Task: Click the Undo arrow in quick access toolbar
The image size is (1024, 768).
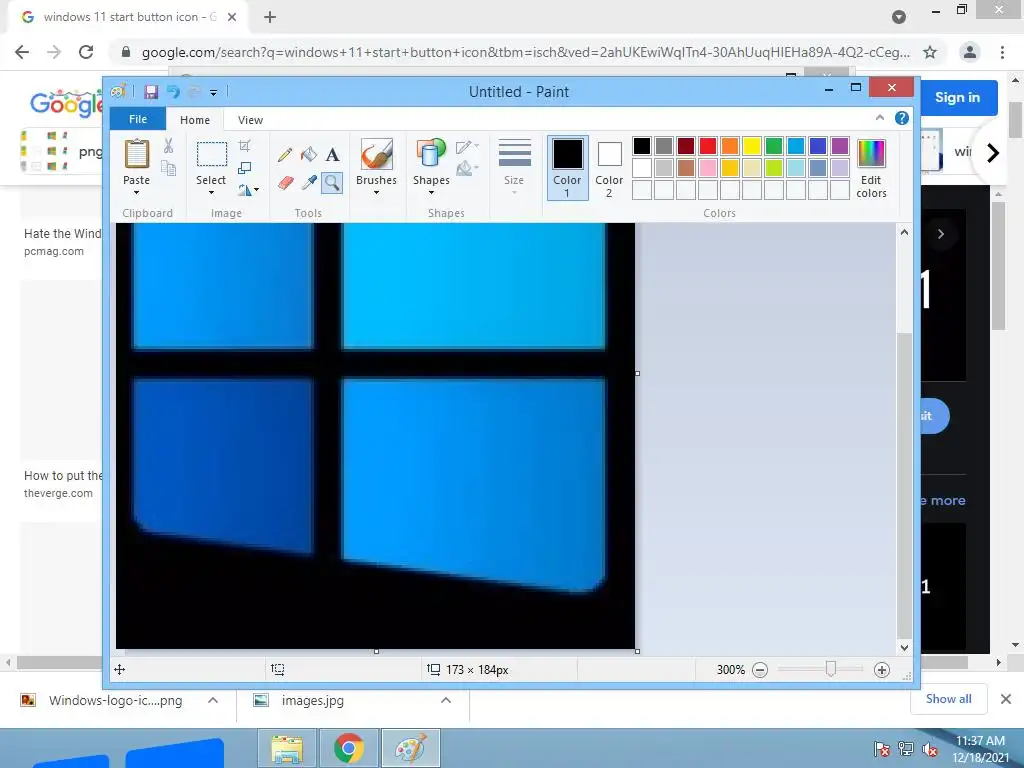Action: coord(173,91)
